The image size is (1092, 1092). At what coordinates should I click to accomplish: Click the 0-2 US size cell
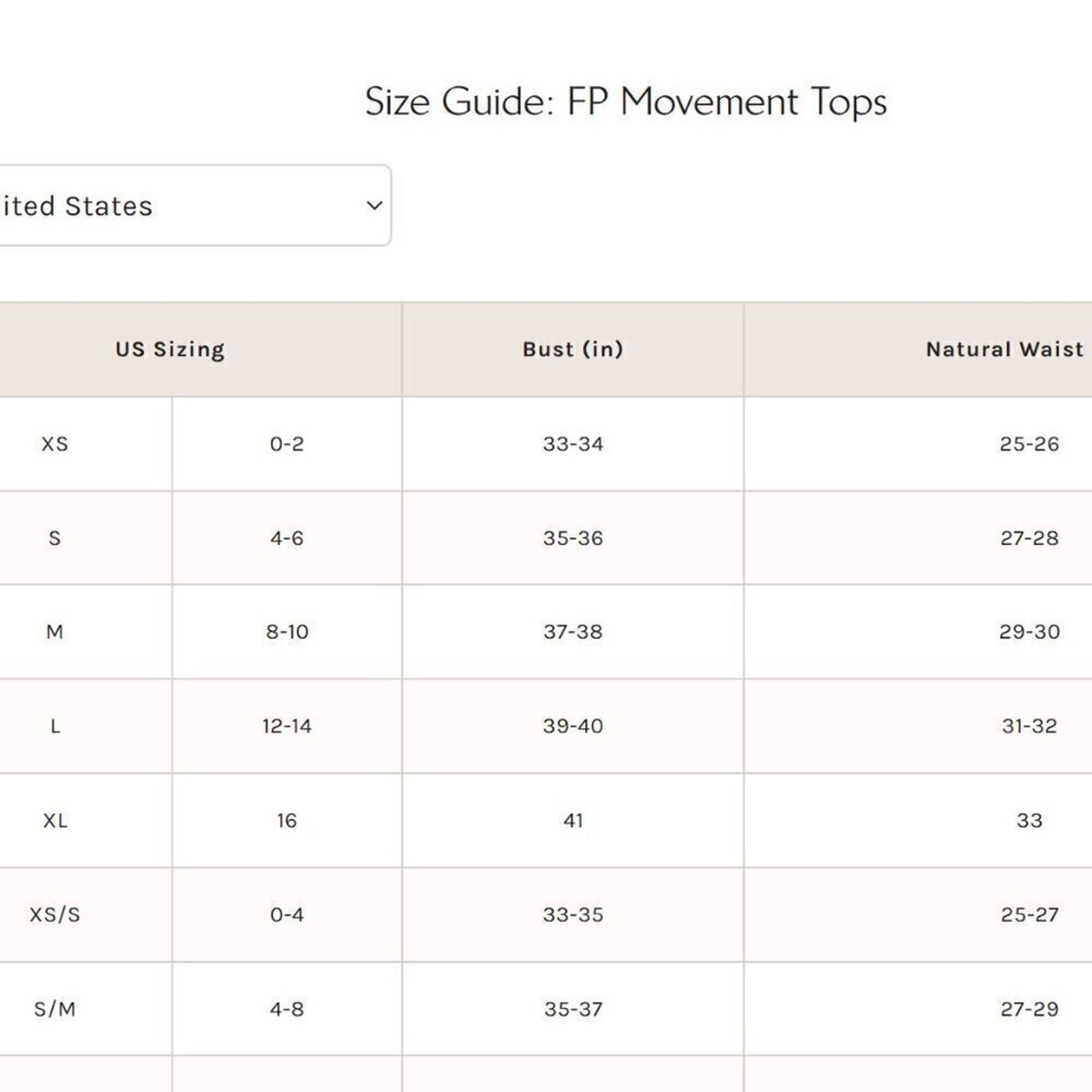287,444
